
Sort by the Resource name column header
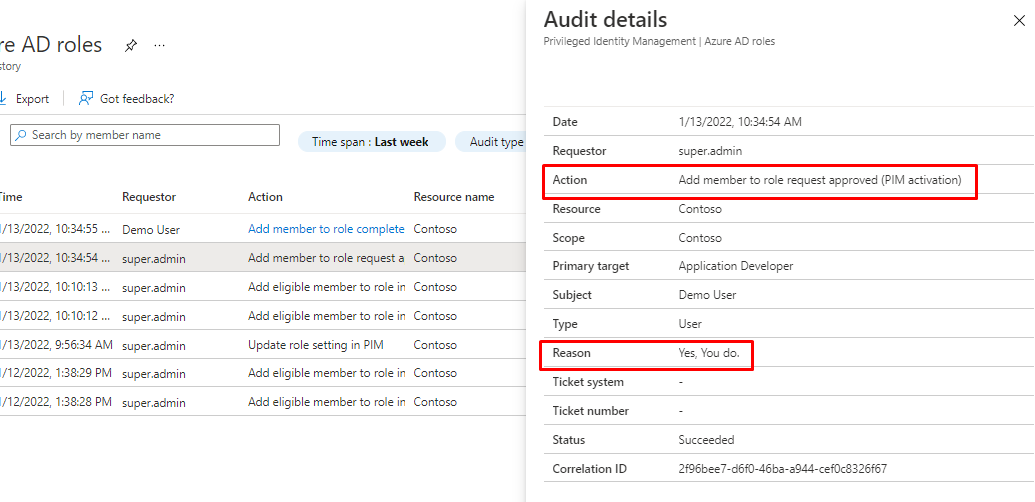click(453, 197)
